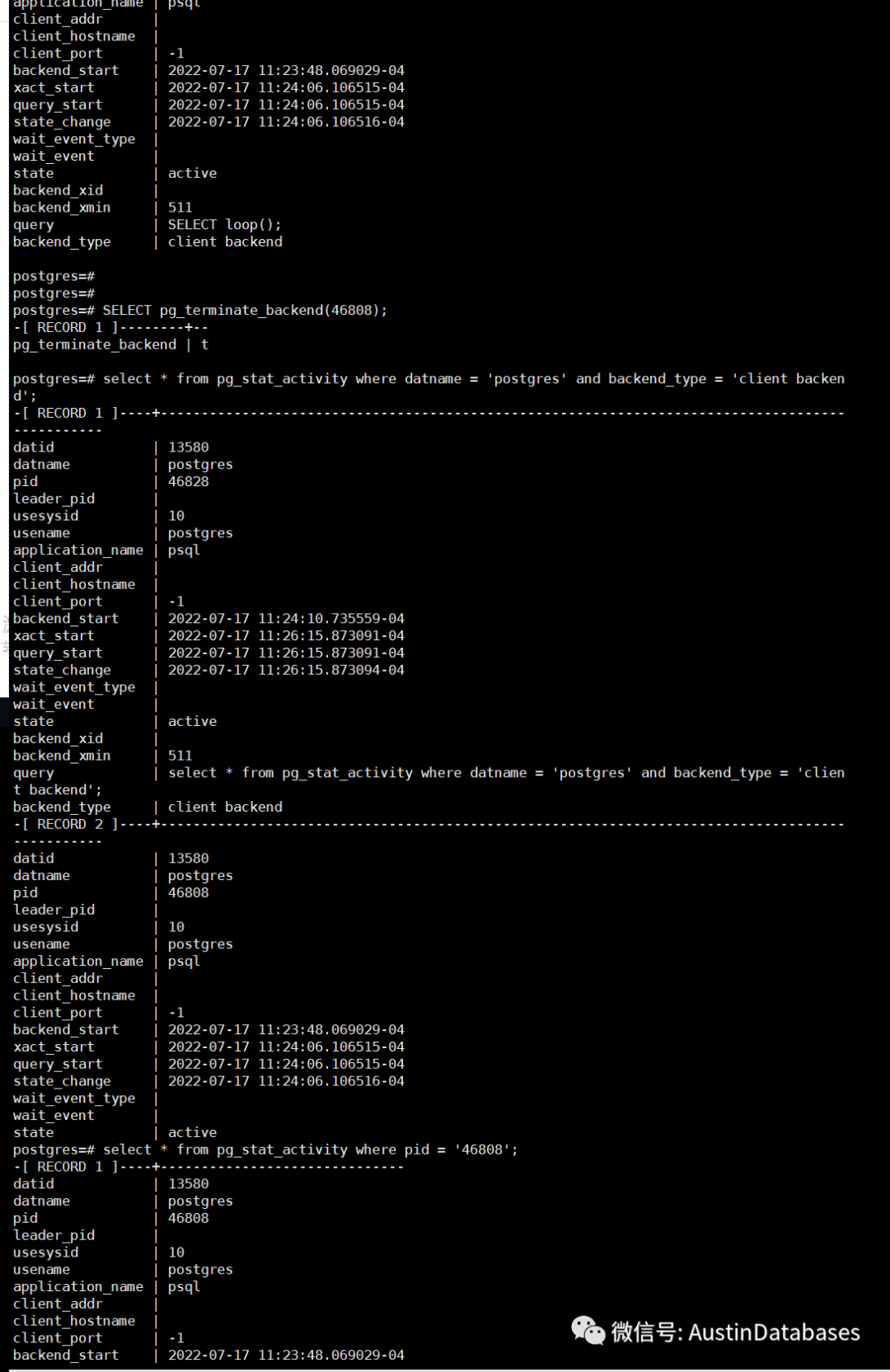
Task: Click the pid value 46828
Action: [x=189, y=481]
